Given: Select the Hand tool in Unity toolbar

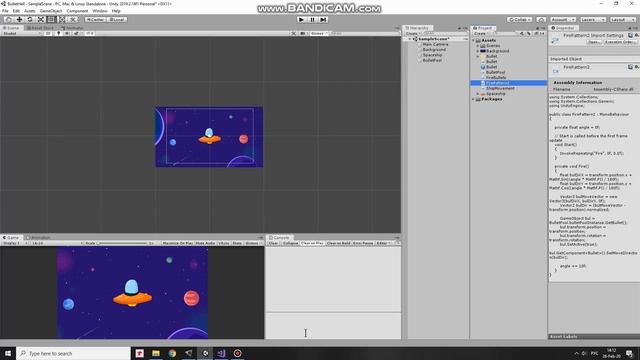Looking at the screenshot, I should (8, 19).
